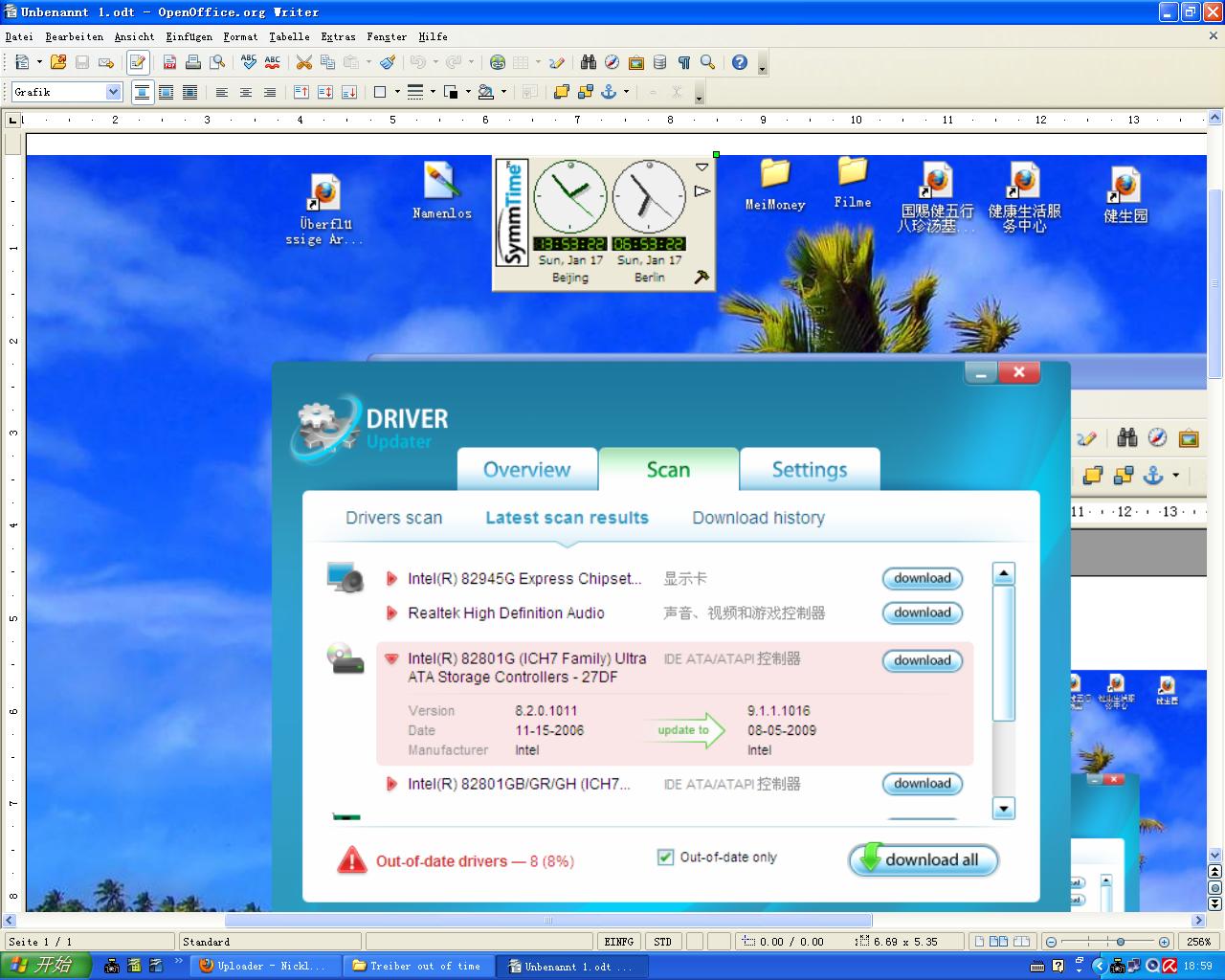Insert a hyperlink via the globe icon
Screen dimensions: 1225x980
(498, 62)
